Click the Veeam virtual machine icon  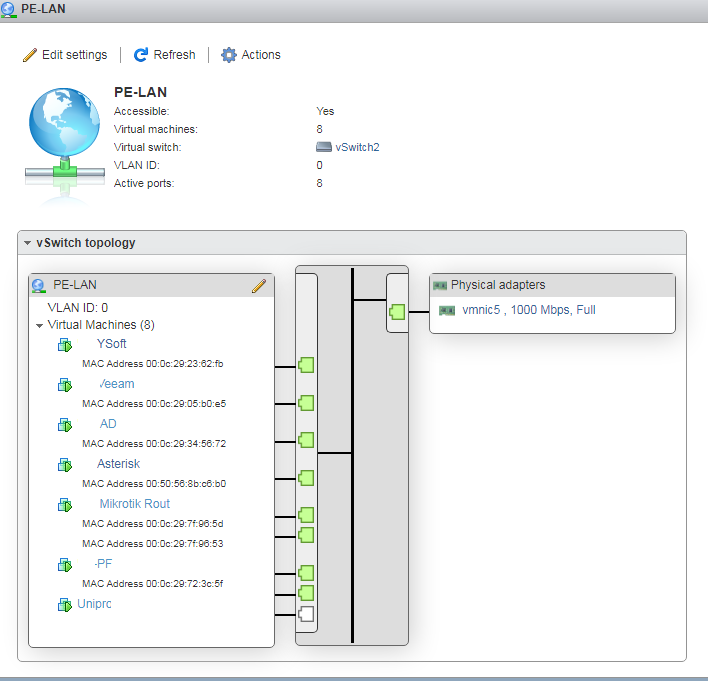point(65,385)
